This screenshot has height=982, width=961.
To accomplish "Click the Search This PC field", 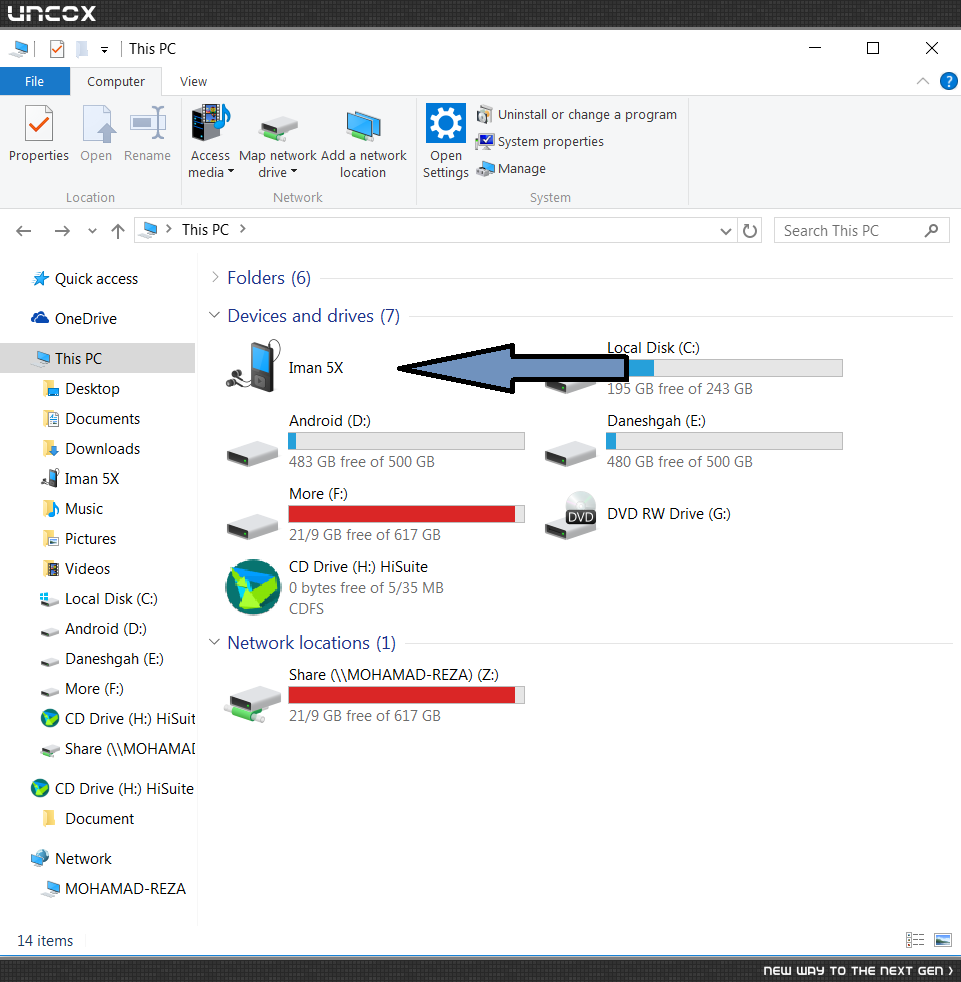I will (x=861, y=230).
